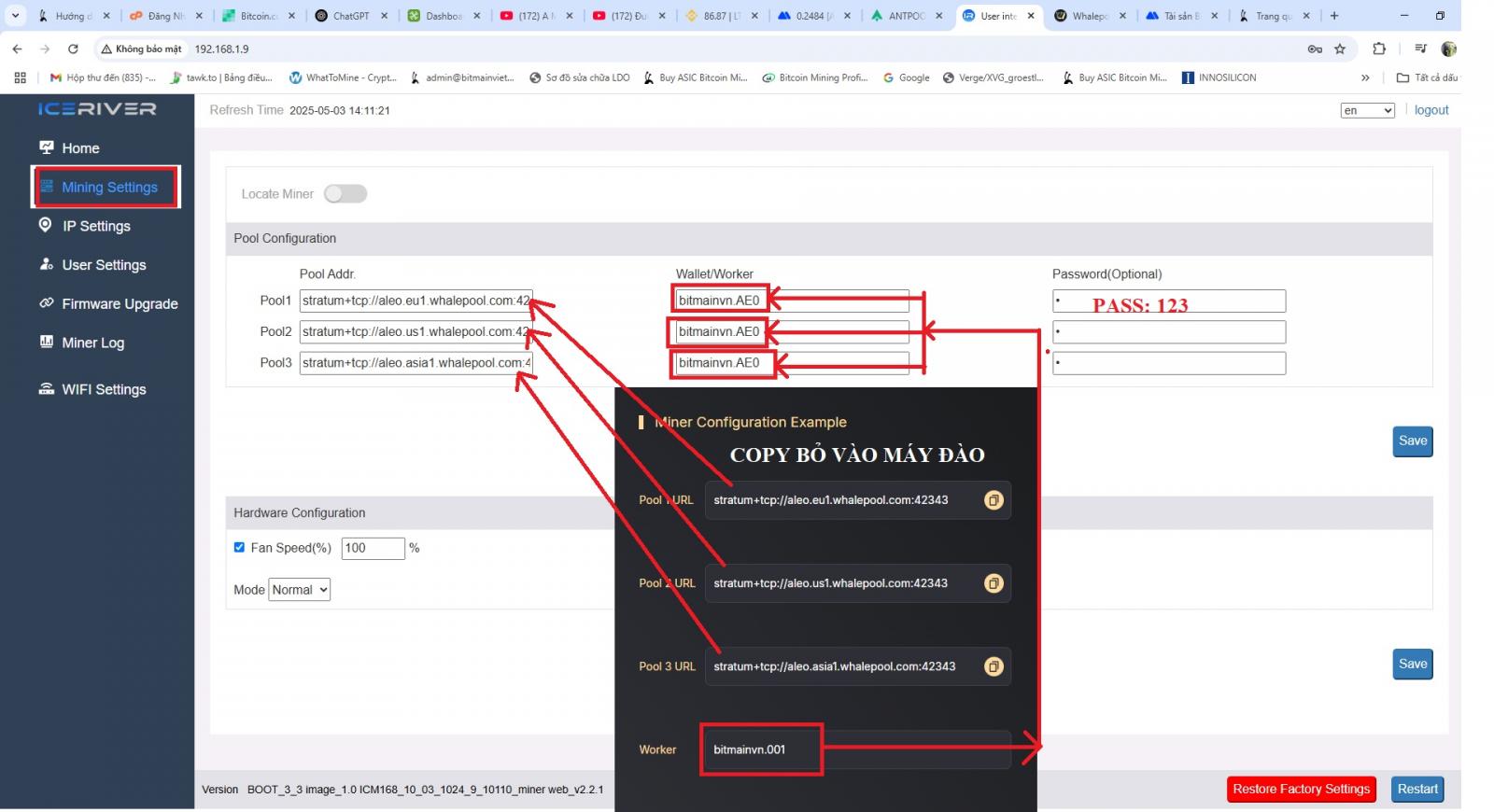Screen dimensions: 1494x812
Task: Uncheck the Fan Speed(%) checkbox
Action: tap(239, 547)
